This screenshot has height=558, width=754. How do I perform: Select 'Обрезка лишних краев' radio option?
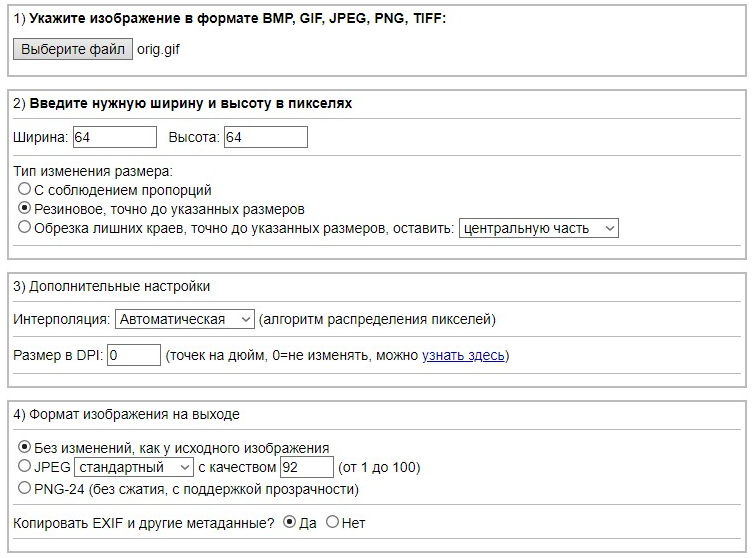25,227
